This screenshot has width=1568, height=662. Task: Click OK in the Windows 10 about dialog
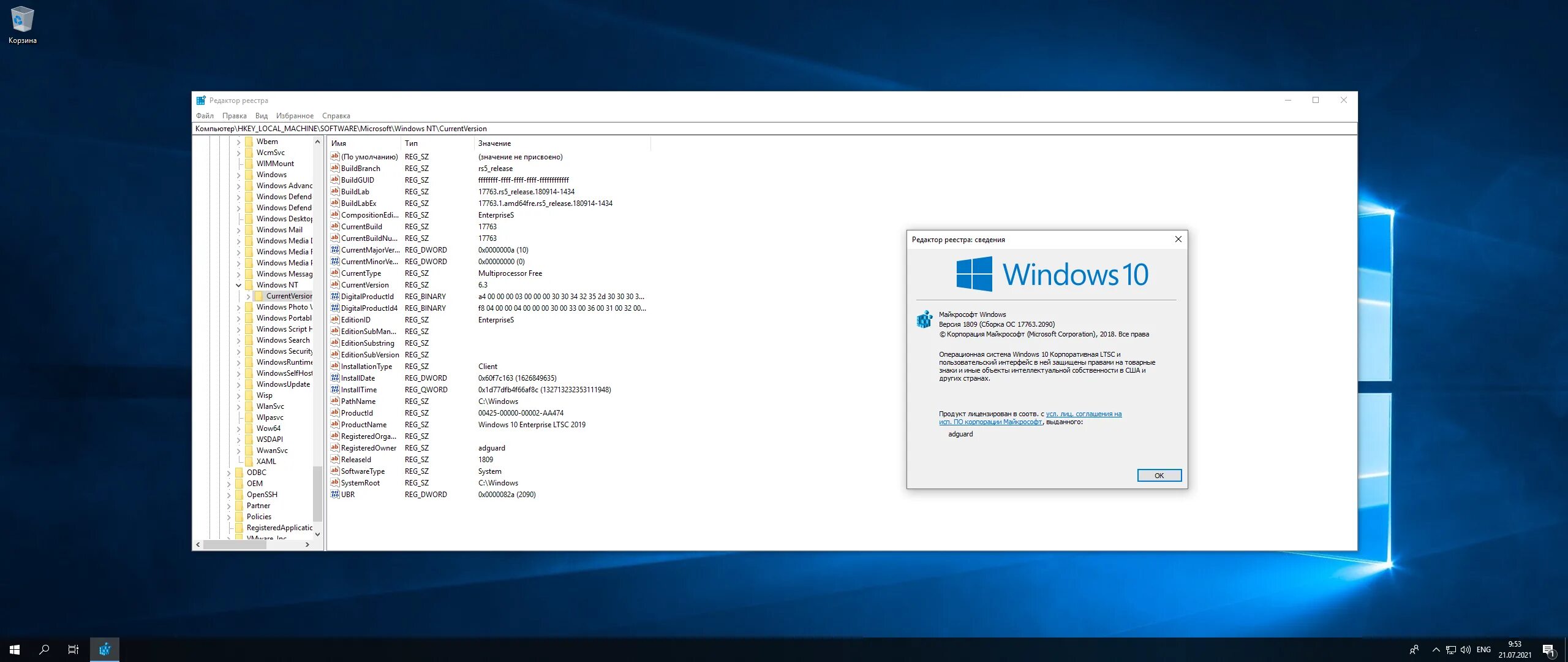[1158, 475]
